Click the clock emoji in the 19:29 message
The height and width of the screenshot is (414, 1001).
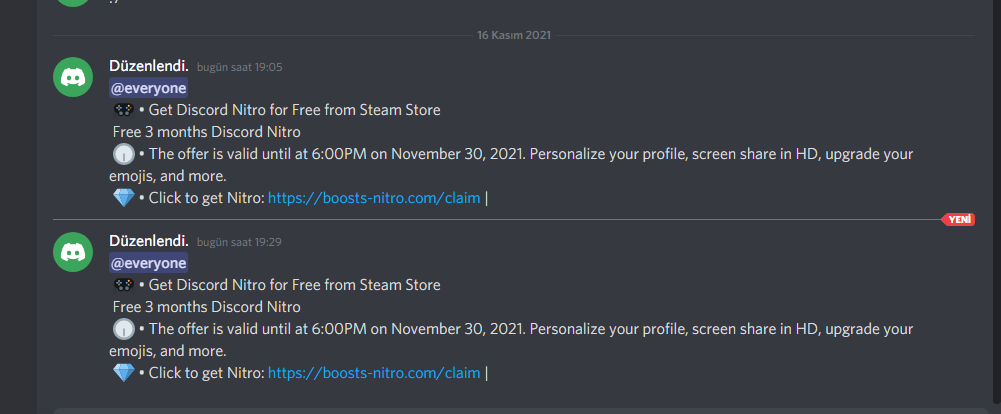[124, 329]
